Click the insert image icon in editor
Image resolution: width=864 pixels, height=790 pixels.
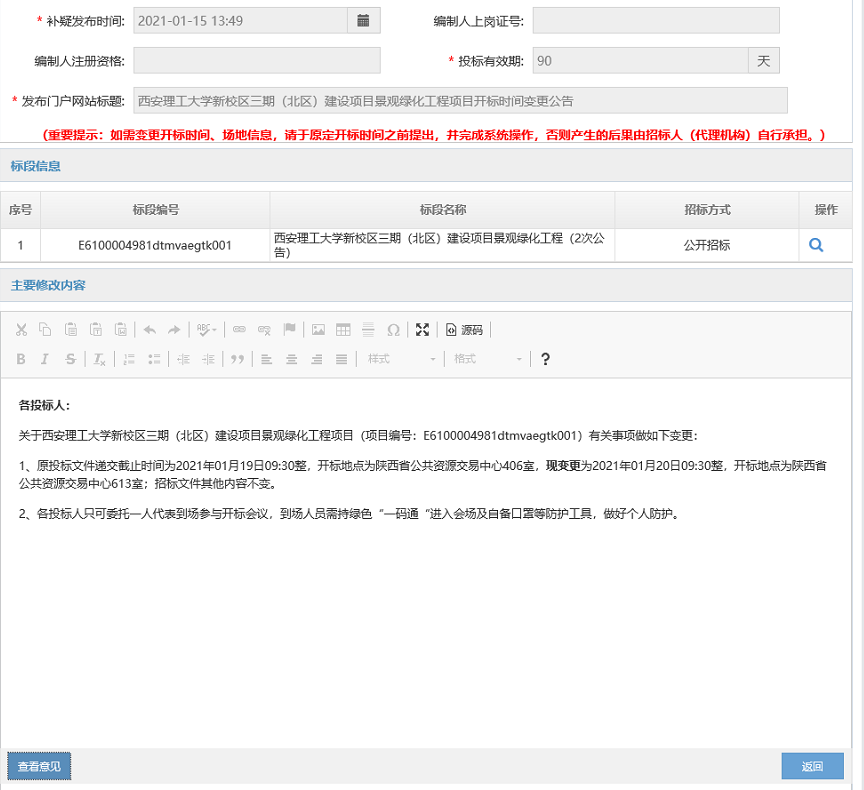[318, 329]
